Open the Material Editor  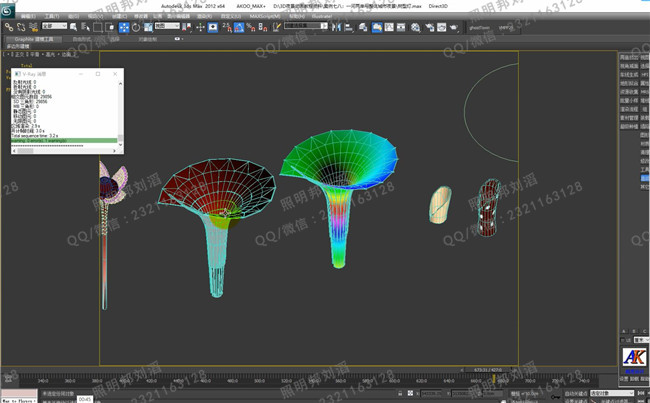(x=415, y=27)
